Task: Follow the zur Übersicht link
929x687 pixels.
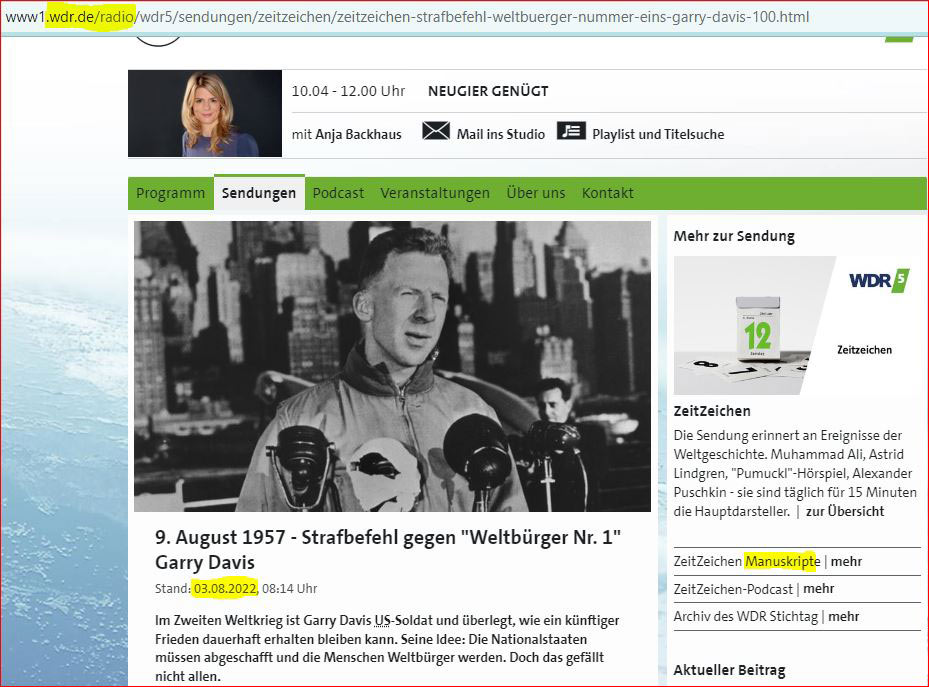Action: tap(845, 511)
